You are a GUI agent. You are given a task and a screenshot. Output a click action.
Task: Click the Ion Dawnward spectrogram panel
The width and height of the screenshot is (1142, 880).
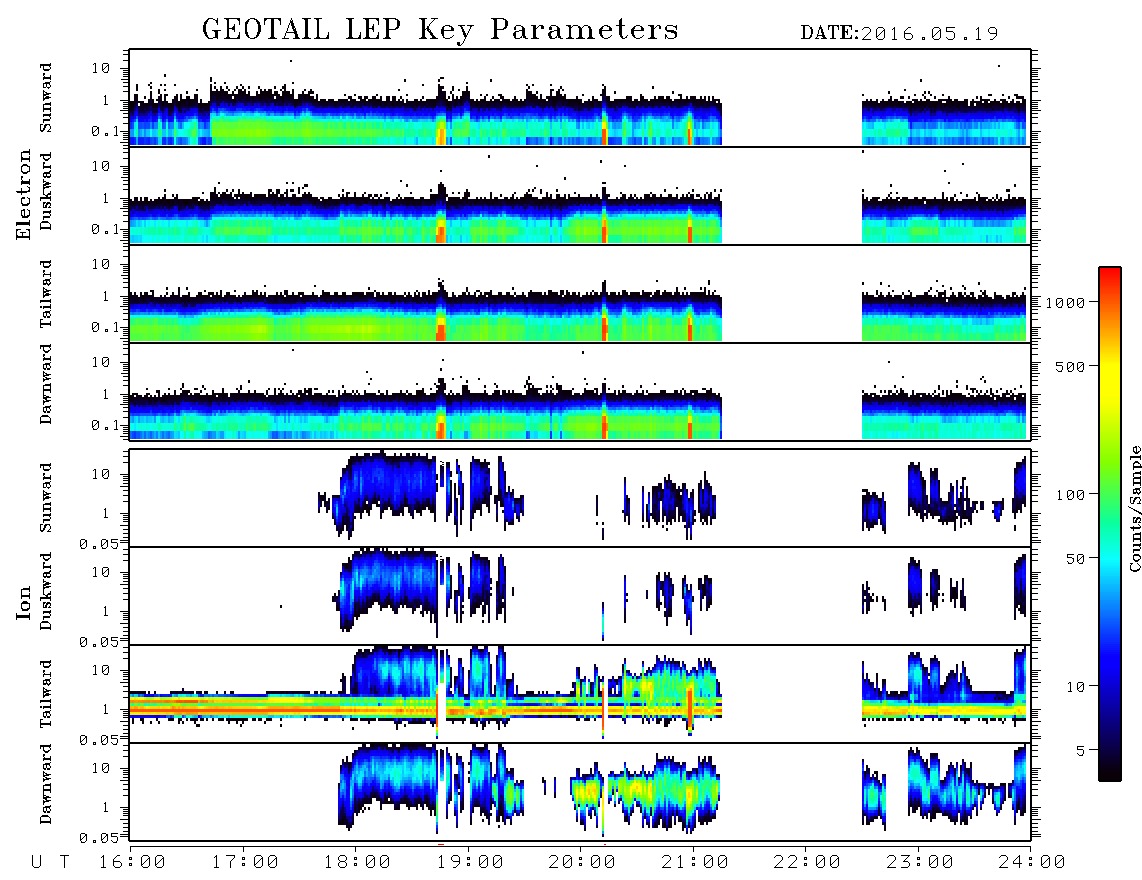click(580, 792)
